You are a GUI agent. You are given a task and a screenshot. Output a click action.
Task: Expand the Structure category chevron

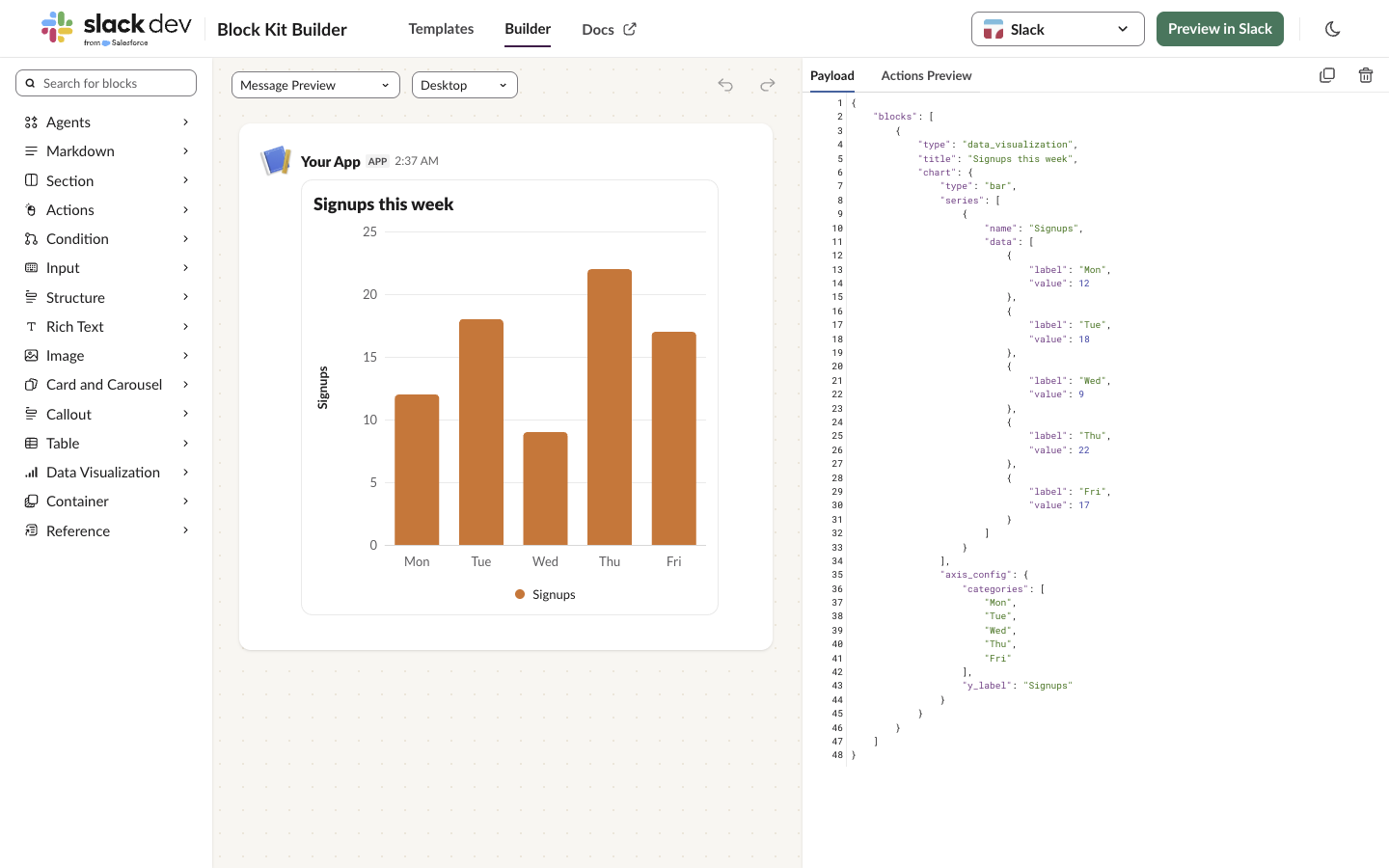click(186, 297)
